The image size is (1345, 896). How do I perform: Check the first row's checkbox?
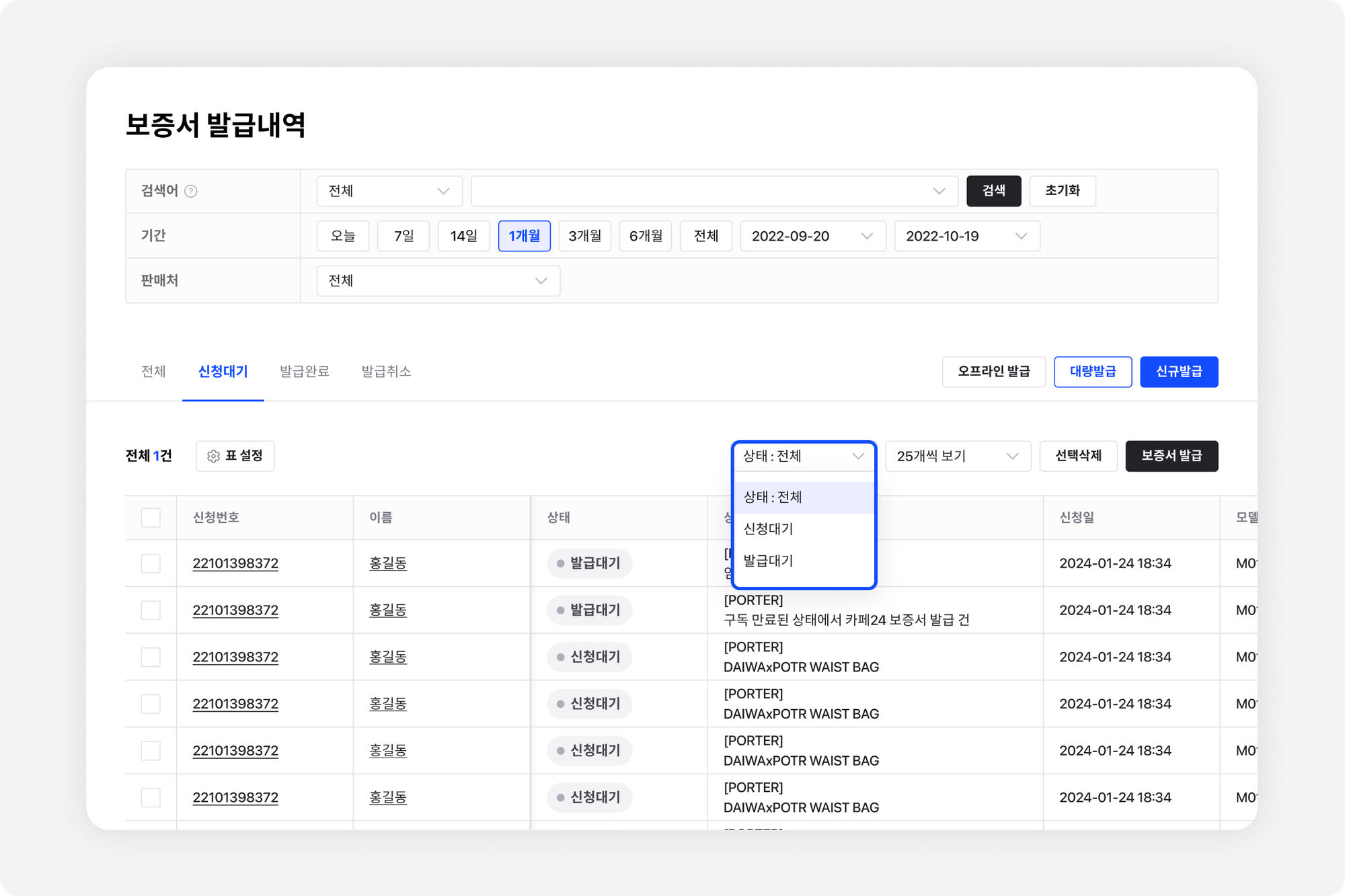[151, 563]
